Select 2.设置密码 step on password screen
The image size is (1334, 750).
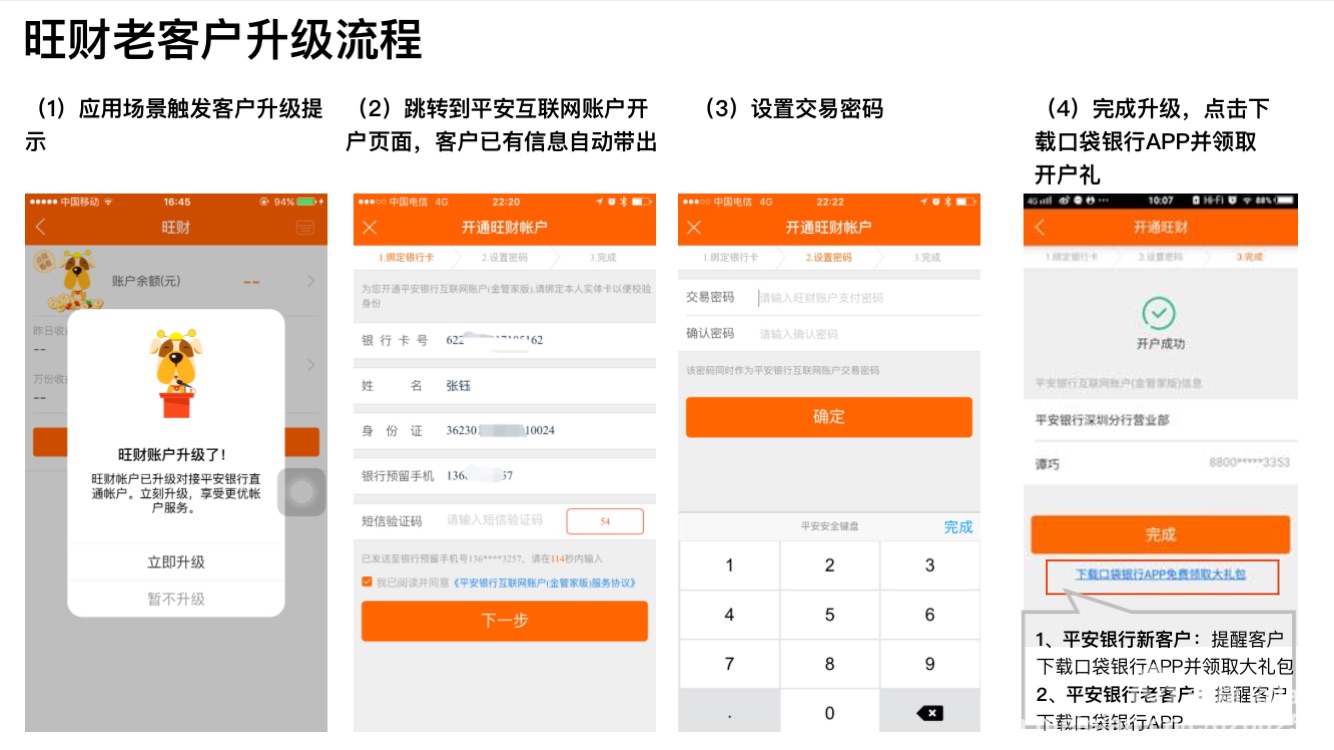point(828,258)
